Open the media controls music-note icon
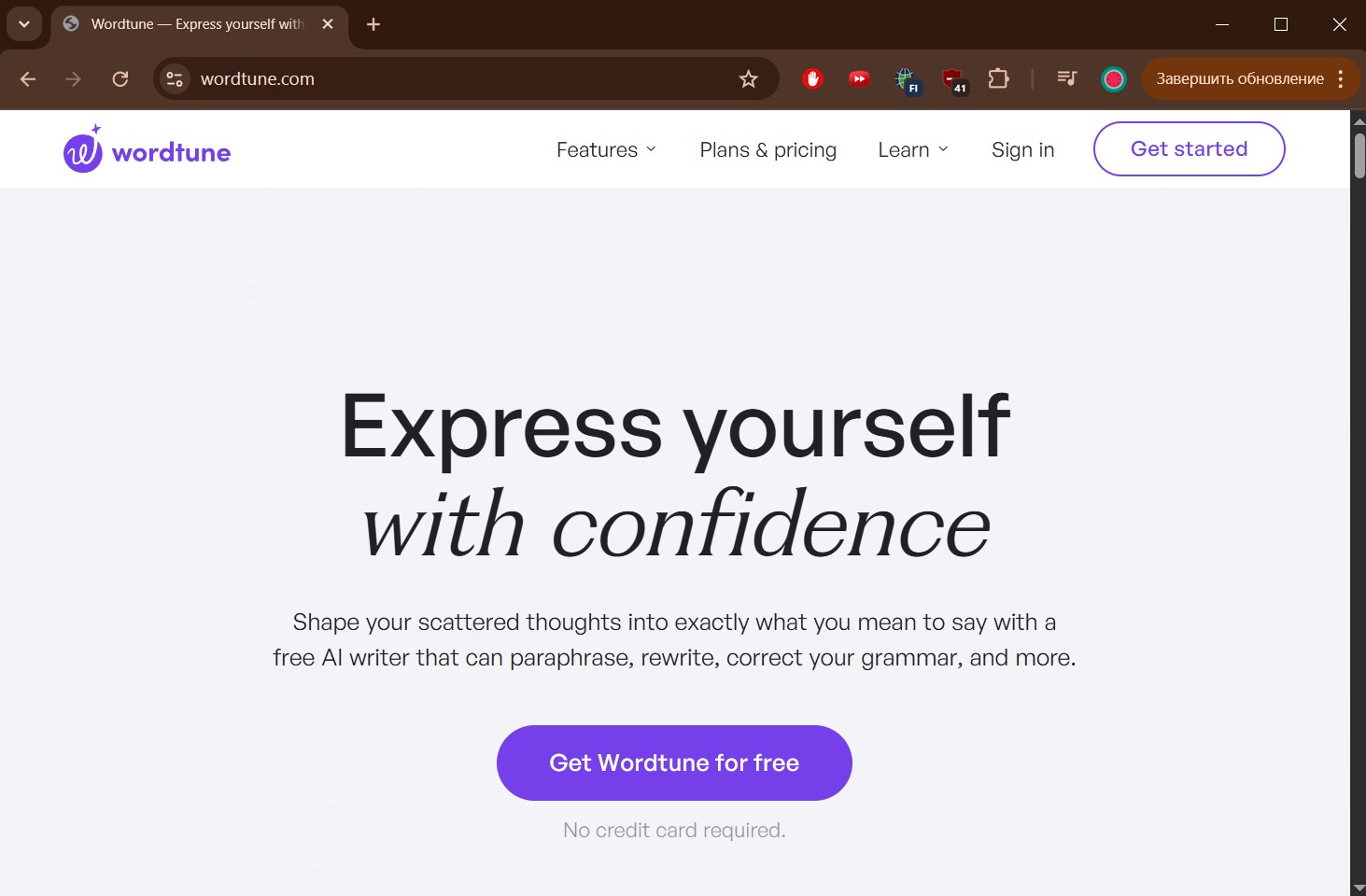The height and width of the screenshot is (896, 1366). 1066,79
